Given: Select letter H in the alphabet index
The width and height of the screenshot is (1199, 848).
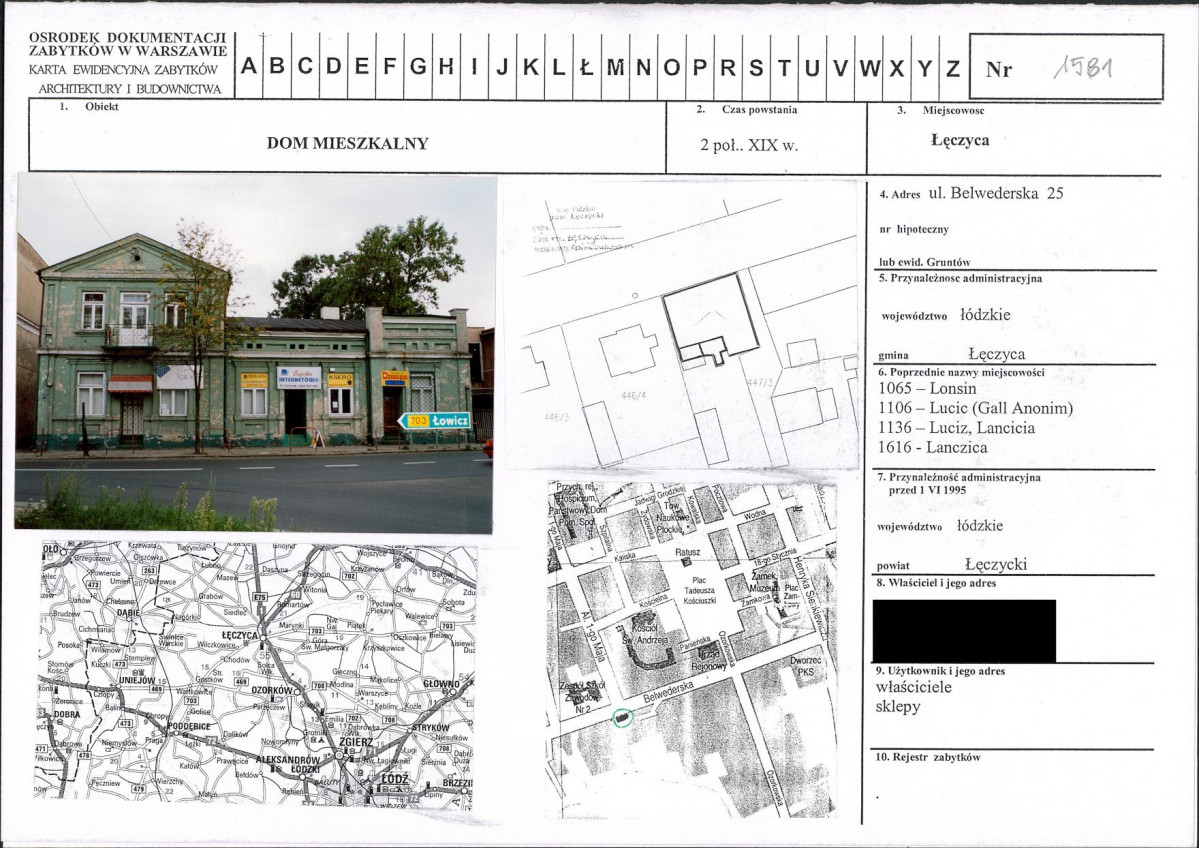Looking at the screenshot, I should tap(447, 67).
